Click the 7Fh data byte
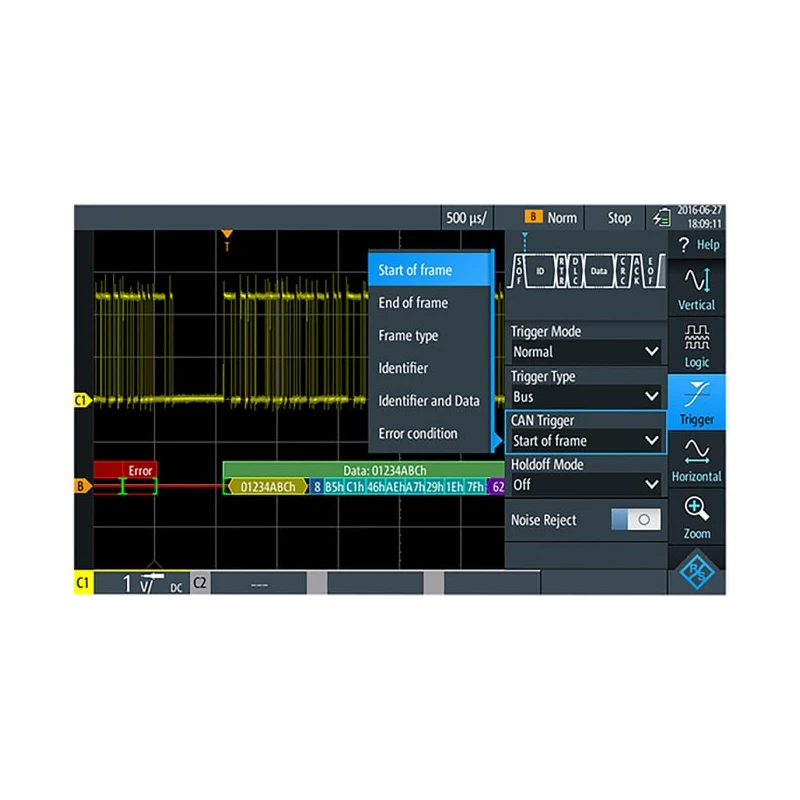The width and height of the screenshot is (800, 800). [x=476, y=487]
